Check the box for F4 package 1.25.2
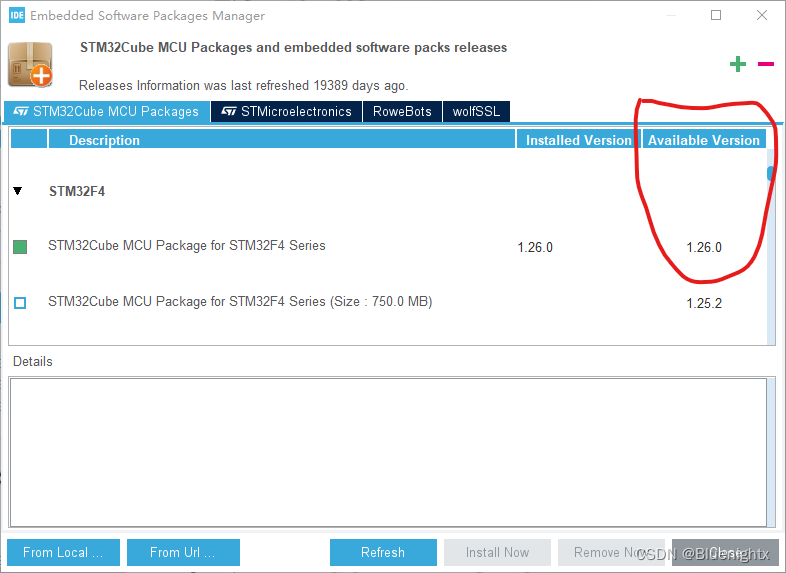This screenshot has height=573, width=786. pos(20,303)
